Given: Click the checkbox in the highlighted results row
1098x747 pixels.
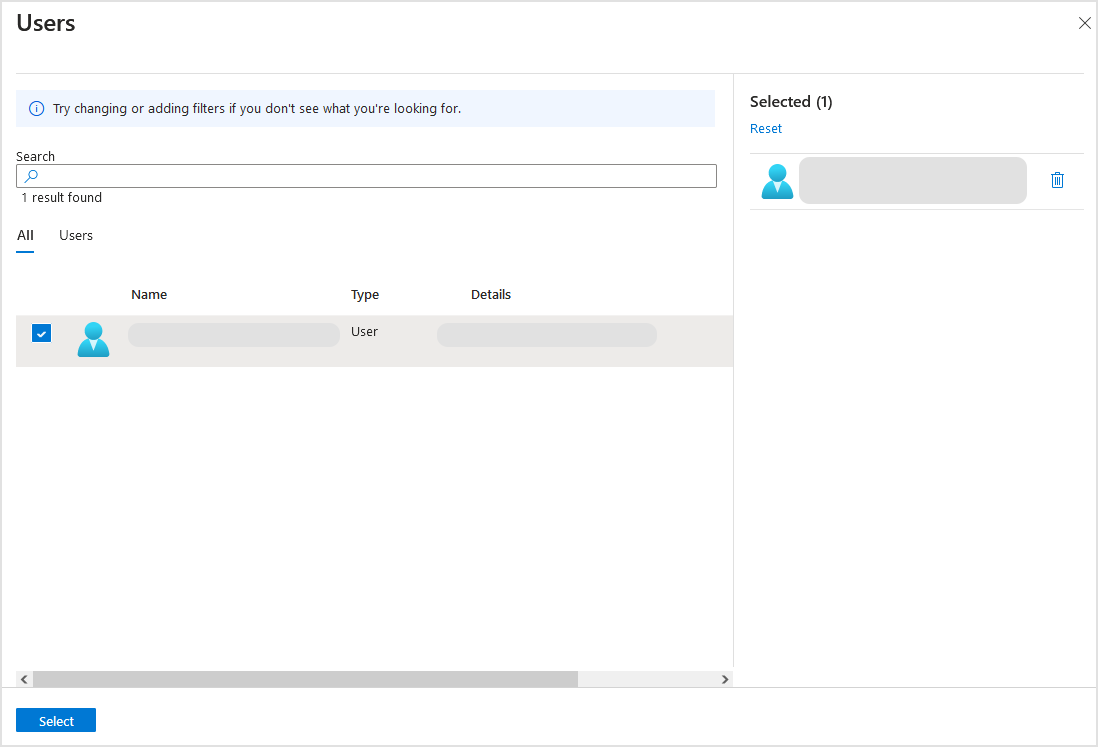Looking at the screenshot, I should [41, 332].
